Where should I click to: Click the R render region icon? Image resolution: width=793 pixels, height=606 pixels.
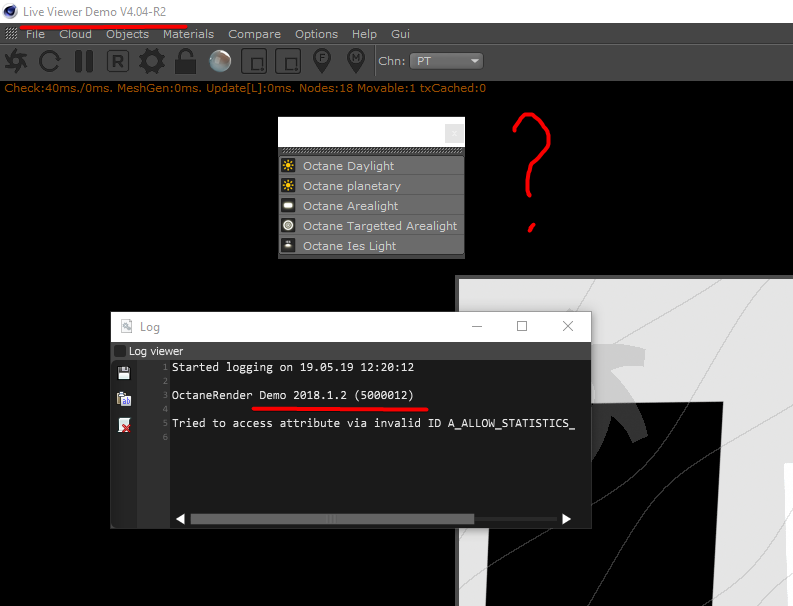click(118, 61)
